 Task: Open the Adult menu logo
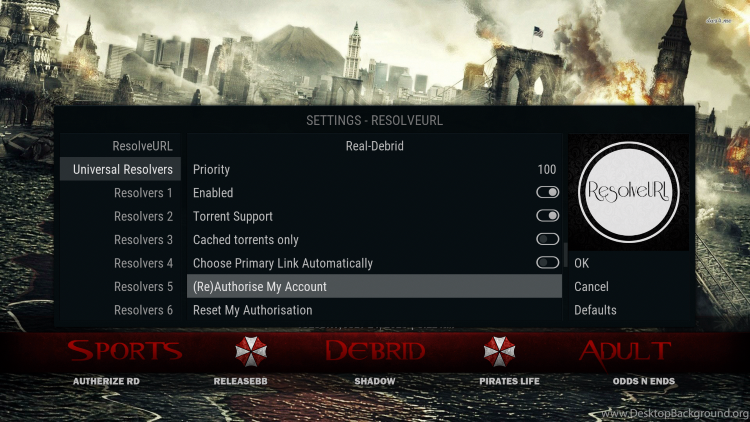625,353
